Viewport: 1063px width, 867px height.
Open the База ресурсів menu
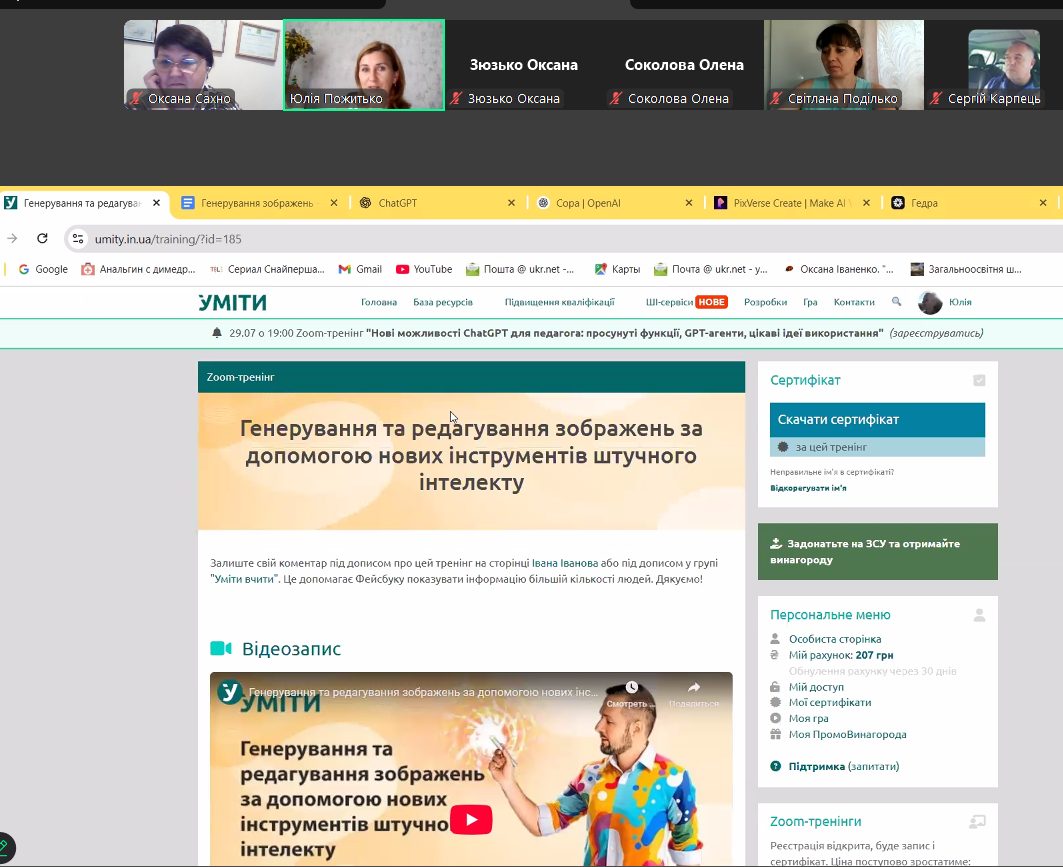443,302
